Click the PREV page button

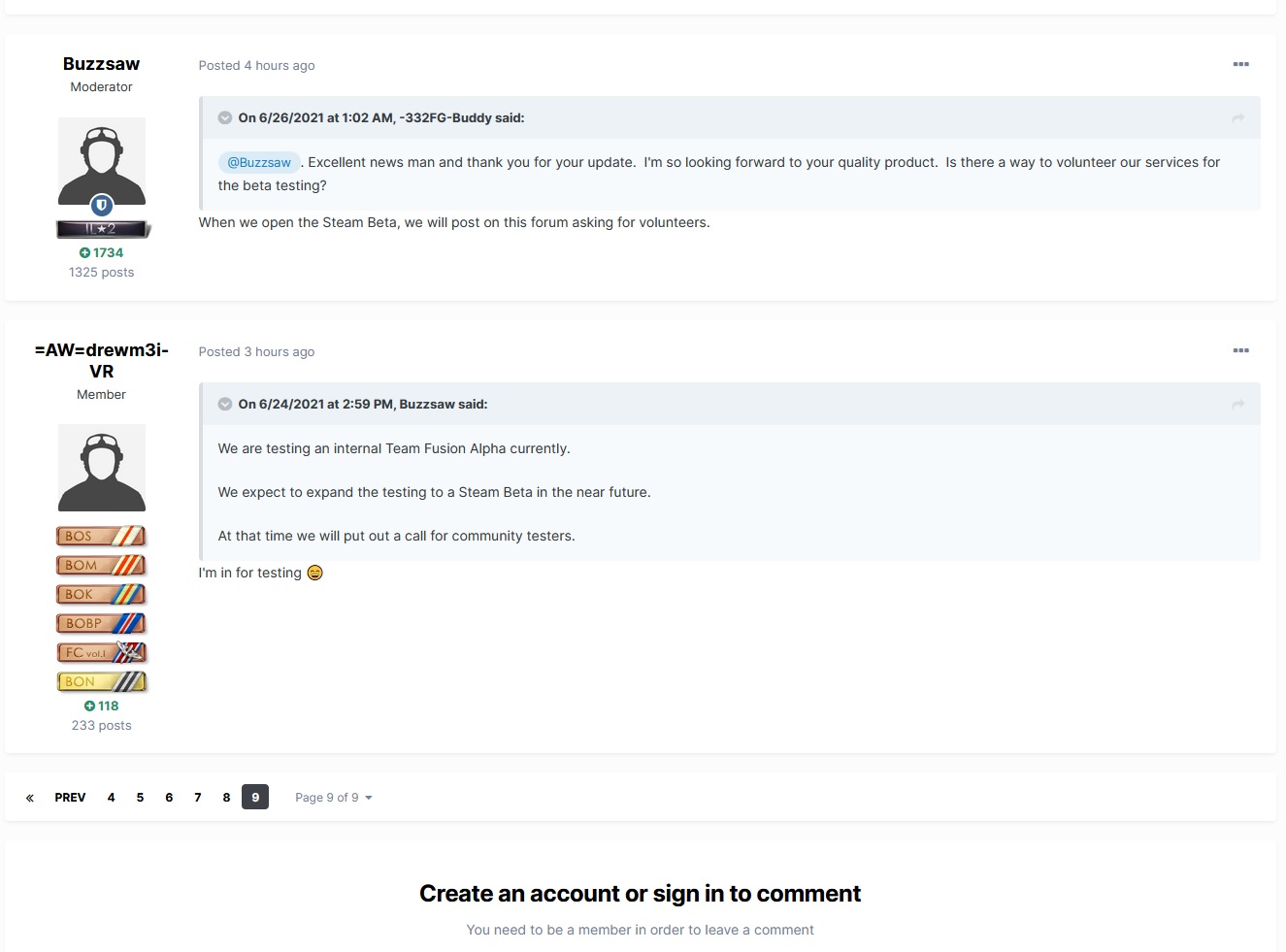(70, 798)
